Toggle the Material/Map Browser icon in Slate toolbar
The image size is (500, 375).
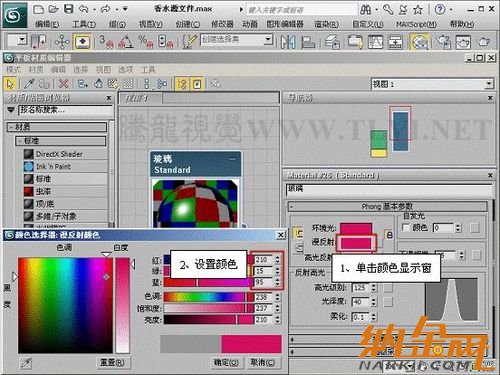tap(182, 84)
